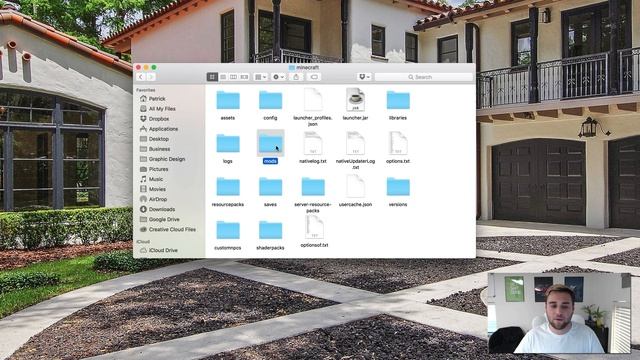This screenshot has width=640, height=360.
Task: Select the nativelog.txt file
Action: click(313, 143)
